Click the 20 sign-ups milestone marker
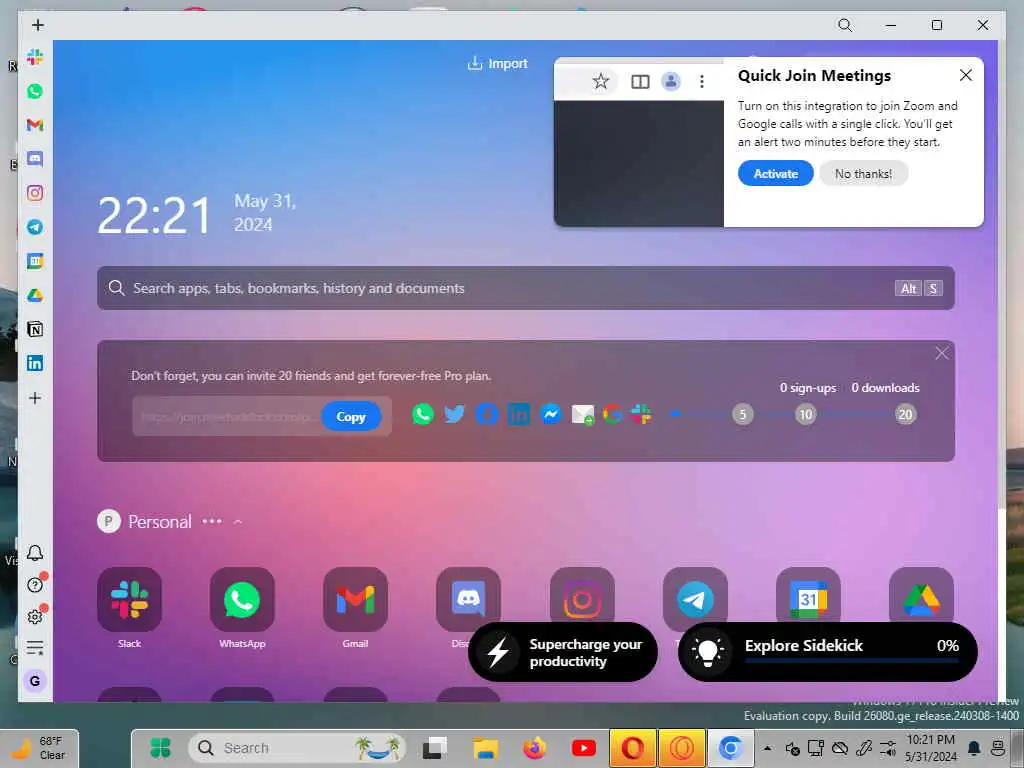Screen dimensions: 1024x768 905,414
